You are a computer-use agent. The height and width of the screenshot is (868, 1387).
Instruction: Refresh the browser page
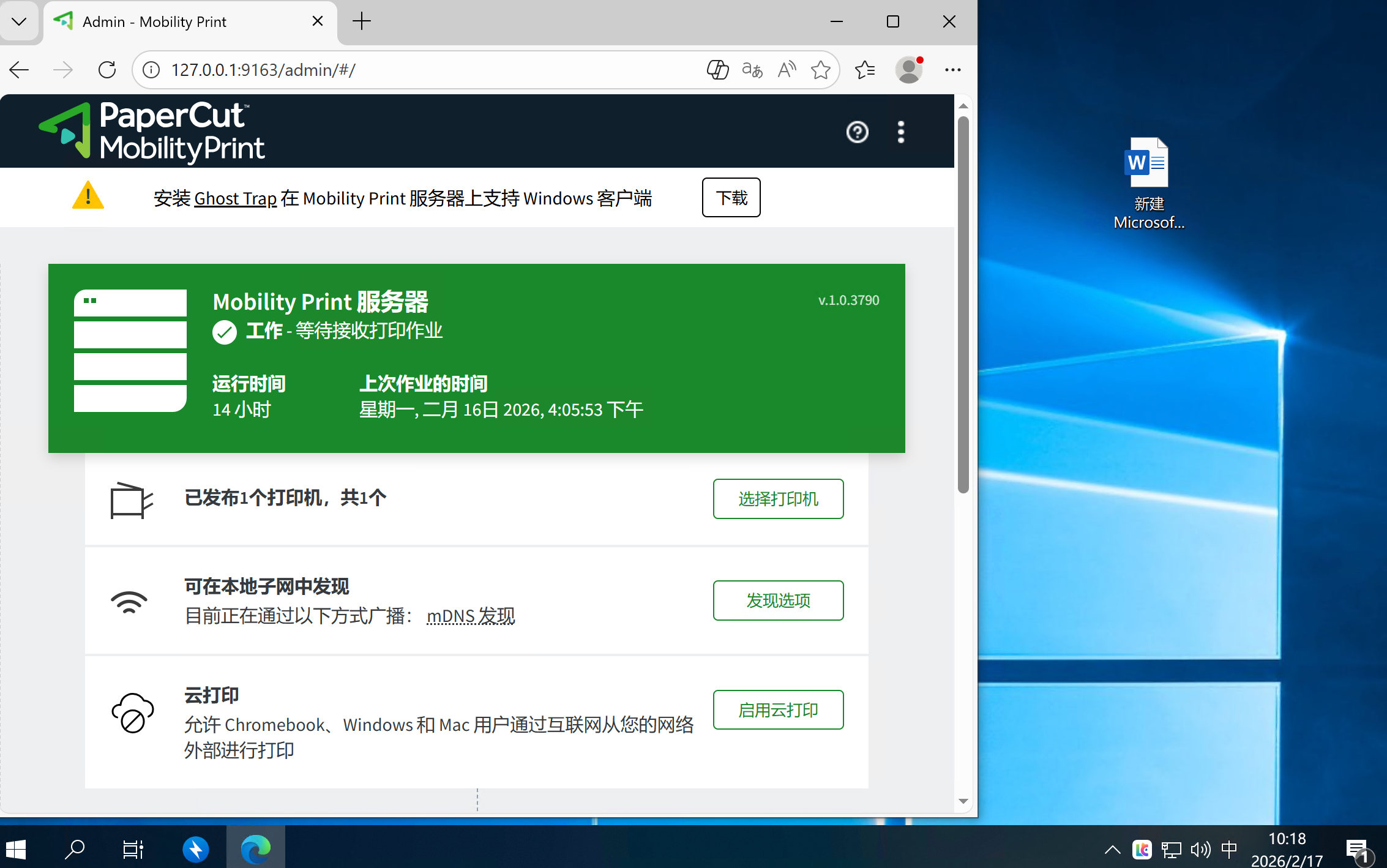coord(107,70)
